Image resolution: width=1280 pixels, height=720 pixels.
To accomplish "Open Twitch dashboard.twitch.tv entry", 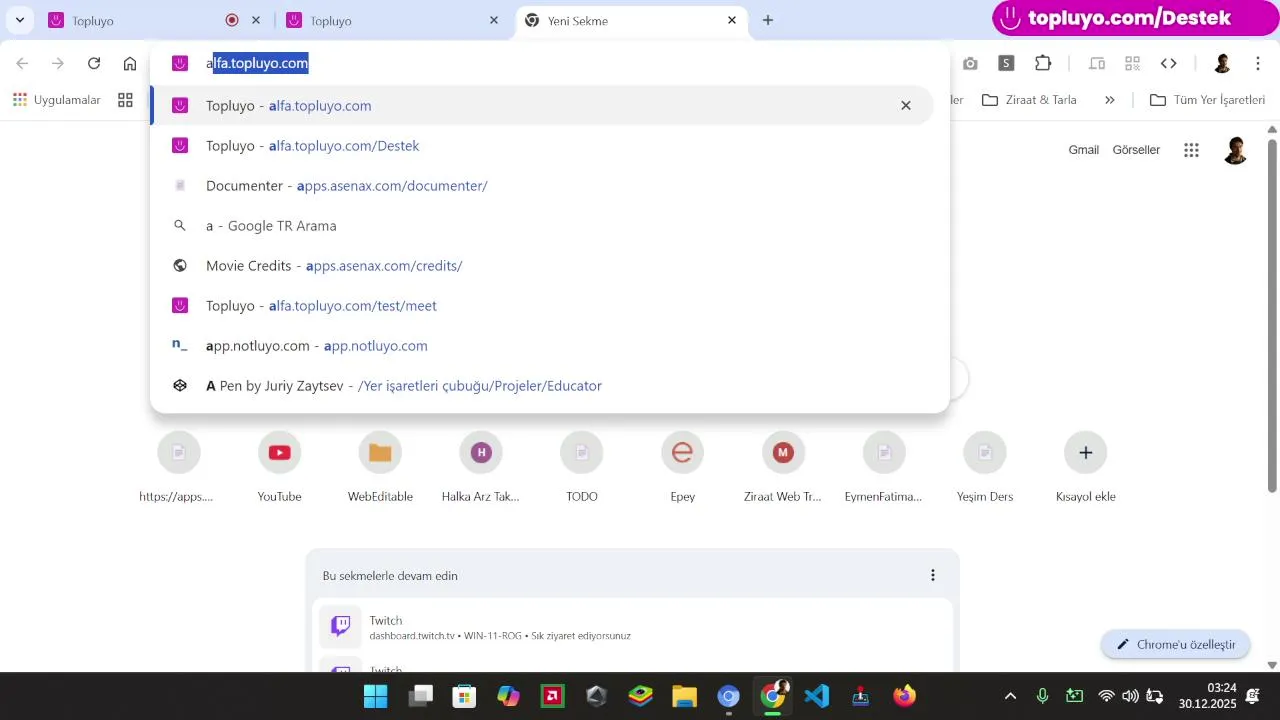I will (x=632, y=627).
